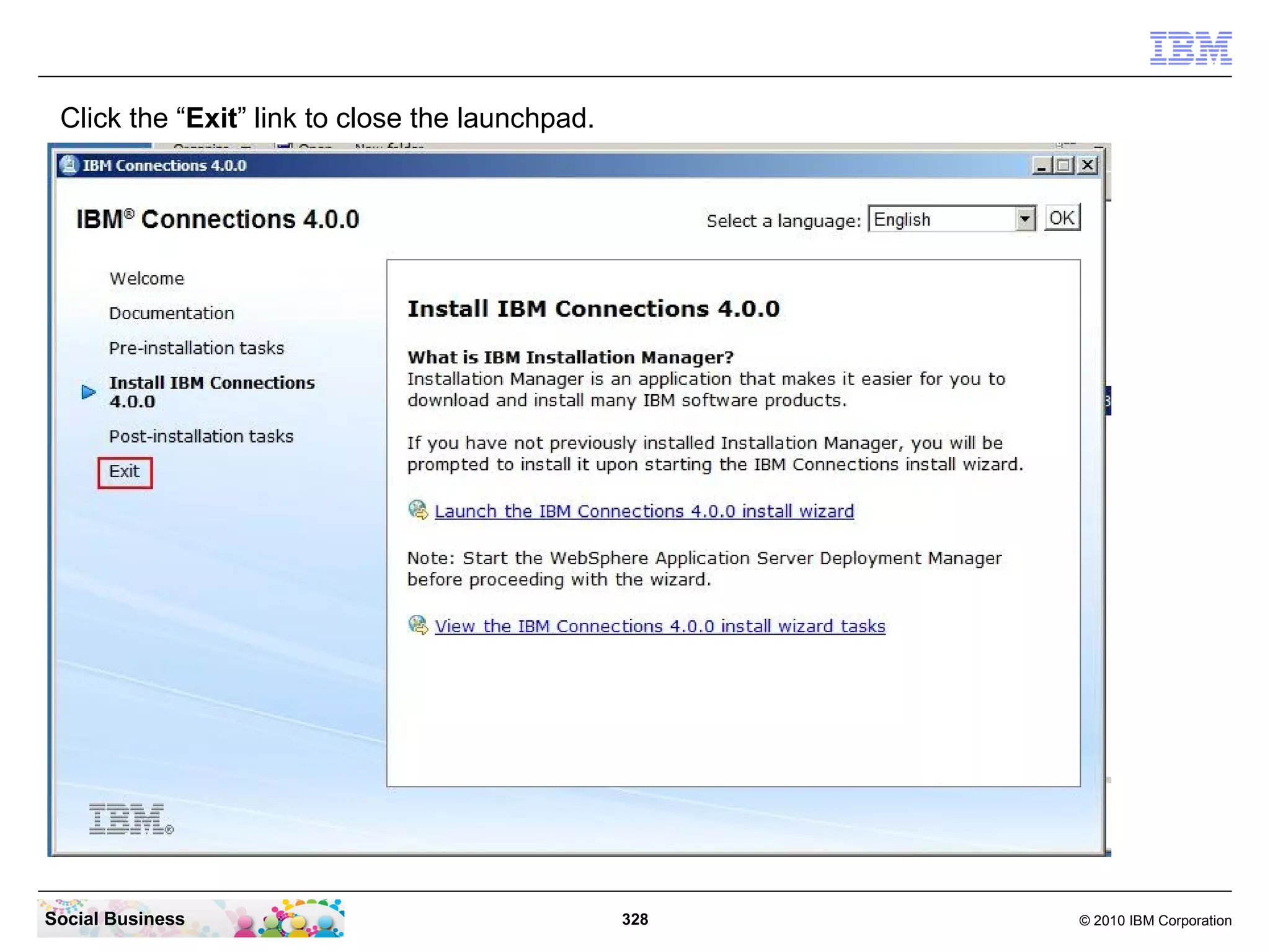Expand the language dropdown arrow
The image size is (1270, 952).
pyautogui.click(x=1025, y=219)
